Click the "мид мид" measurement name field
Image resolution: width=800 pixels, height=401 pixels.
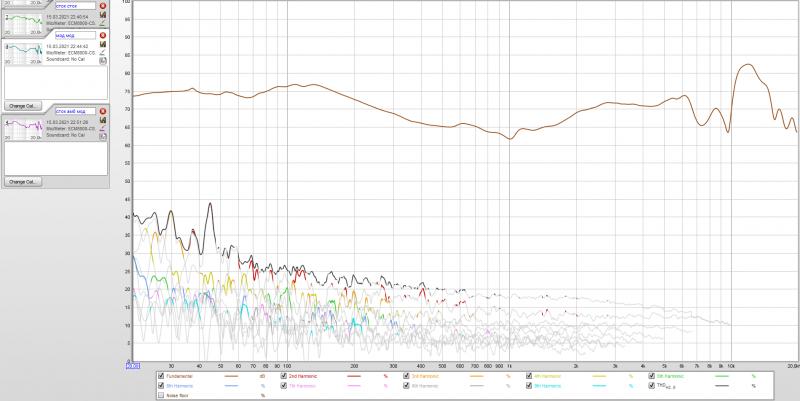(75, 35)
